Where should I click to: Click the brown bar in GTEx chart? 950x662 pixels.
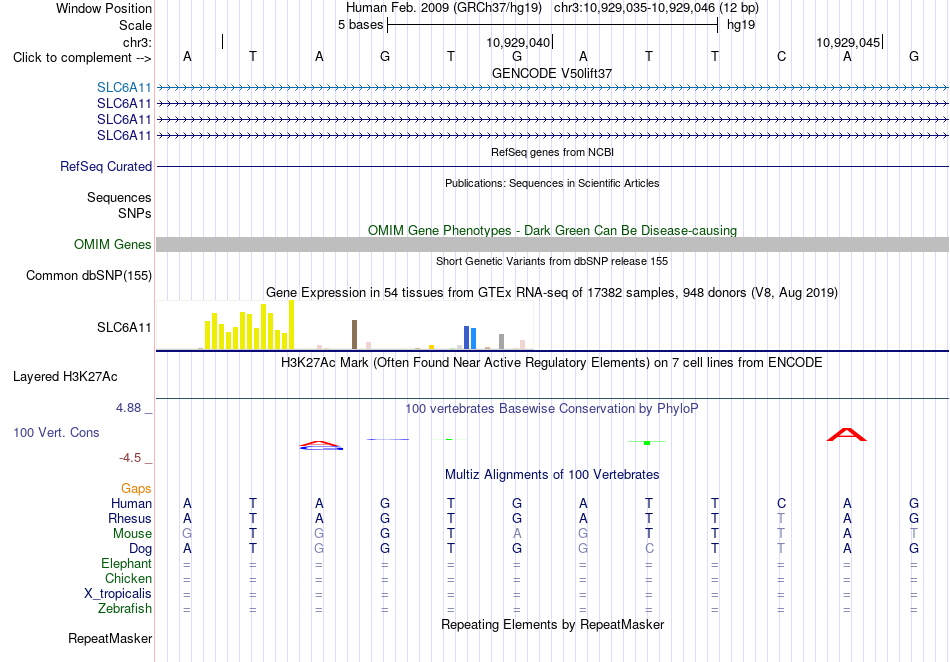pos(354,334)
